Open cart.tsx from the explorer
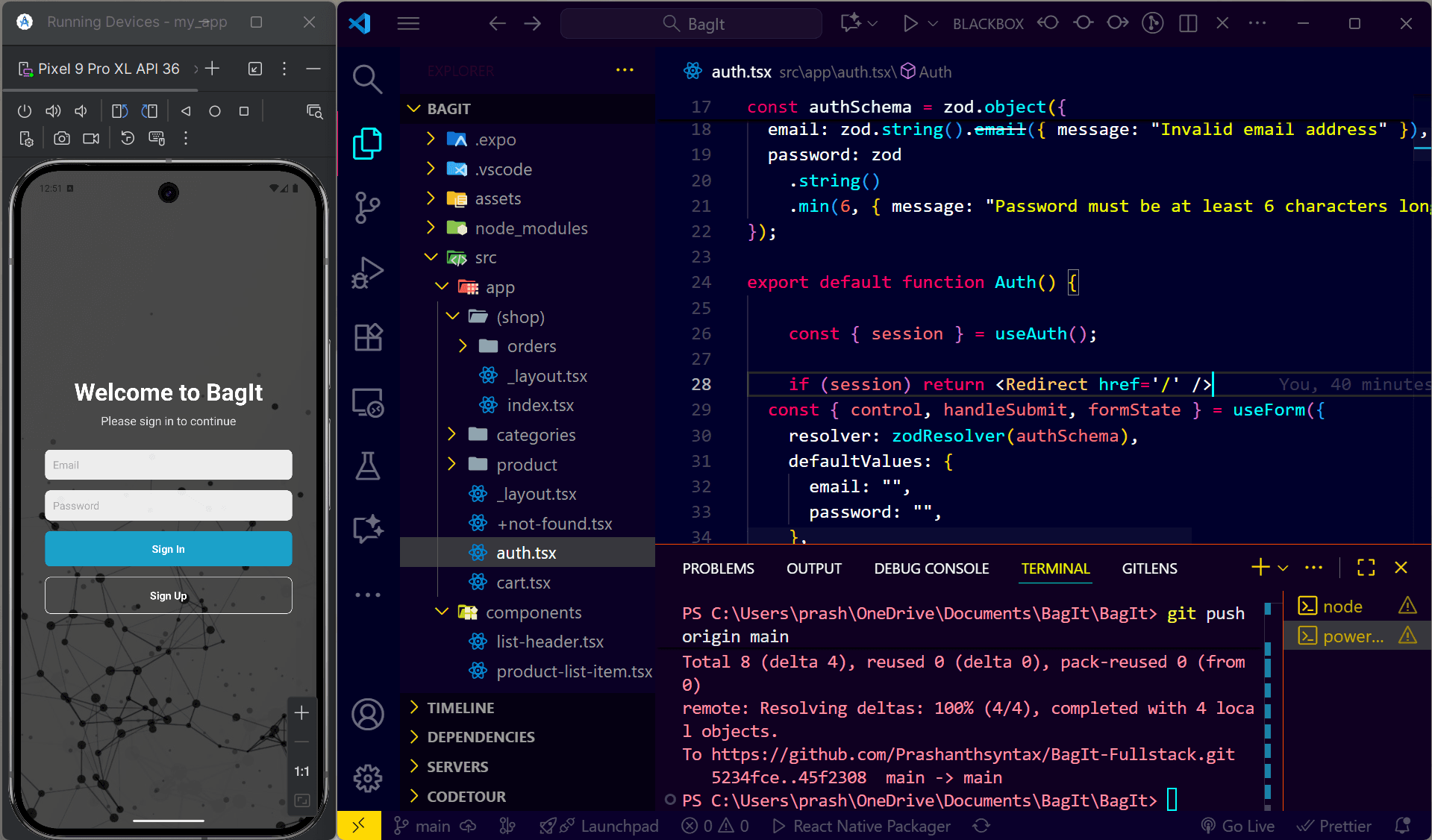Screen dimensions: 1432x840 528,583
